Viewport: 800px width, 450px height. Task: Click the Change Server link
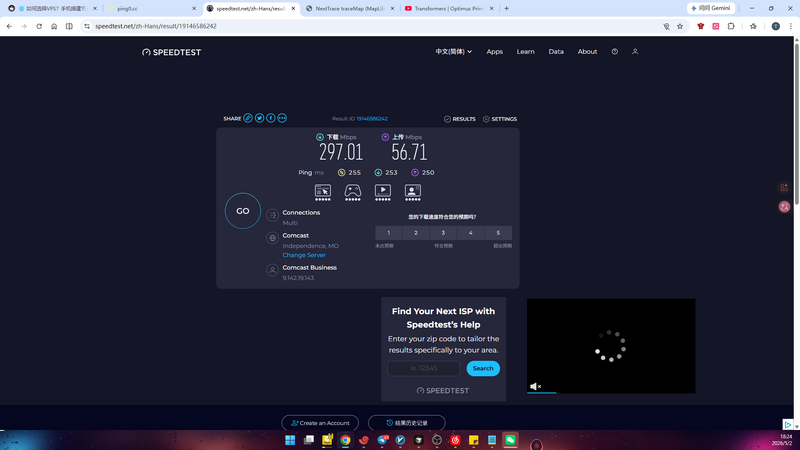click(x=304, y=255)
